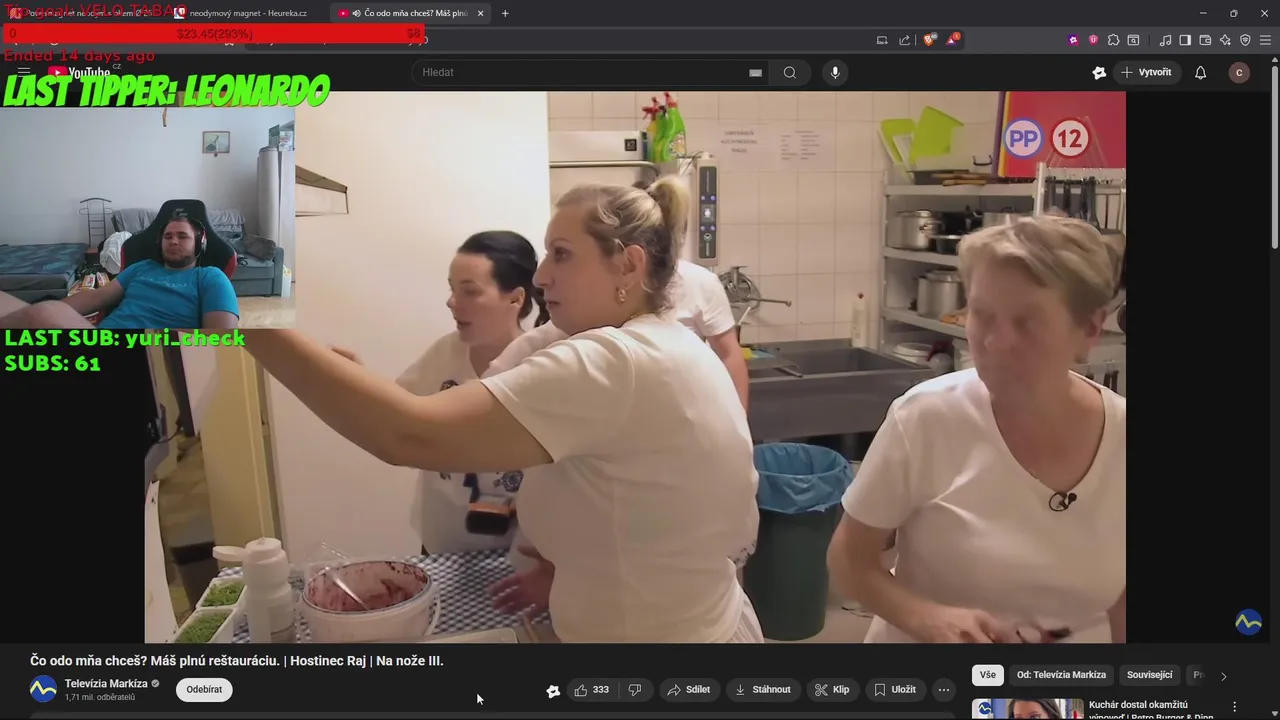Open a new browser tab
The image size is (1280, 720).
(x=505, y=13)
